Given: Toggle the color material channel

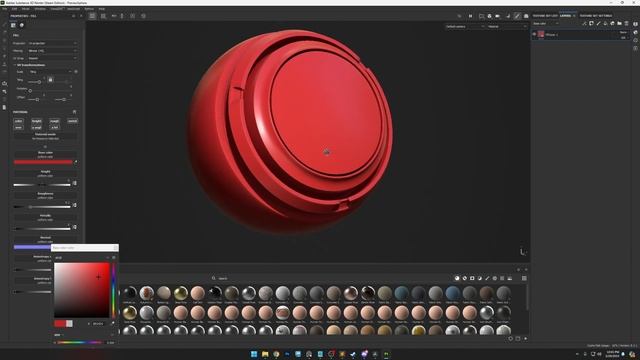Looking at the screenshot, I should (18, 121).
